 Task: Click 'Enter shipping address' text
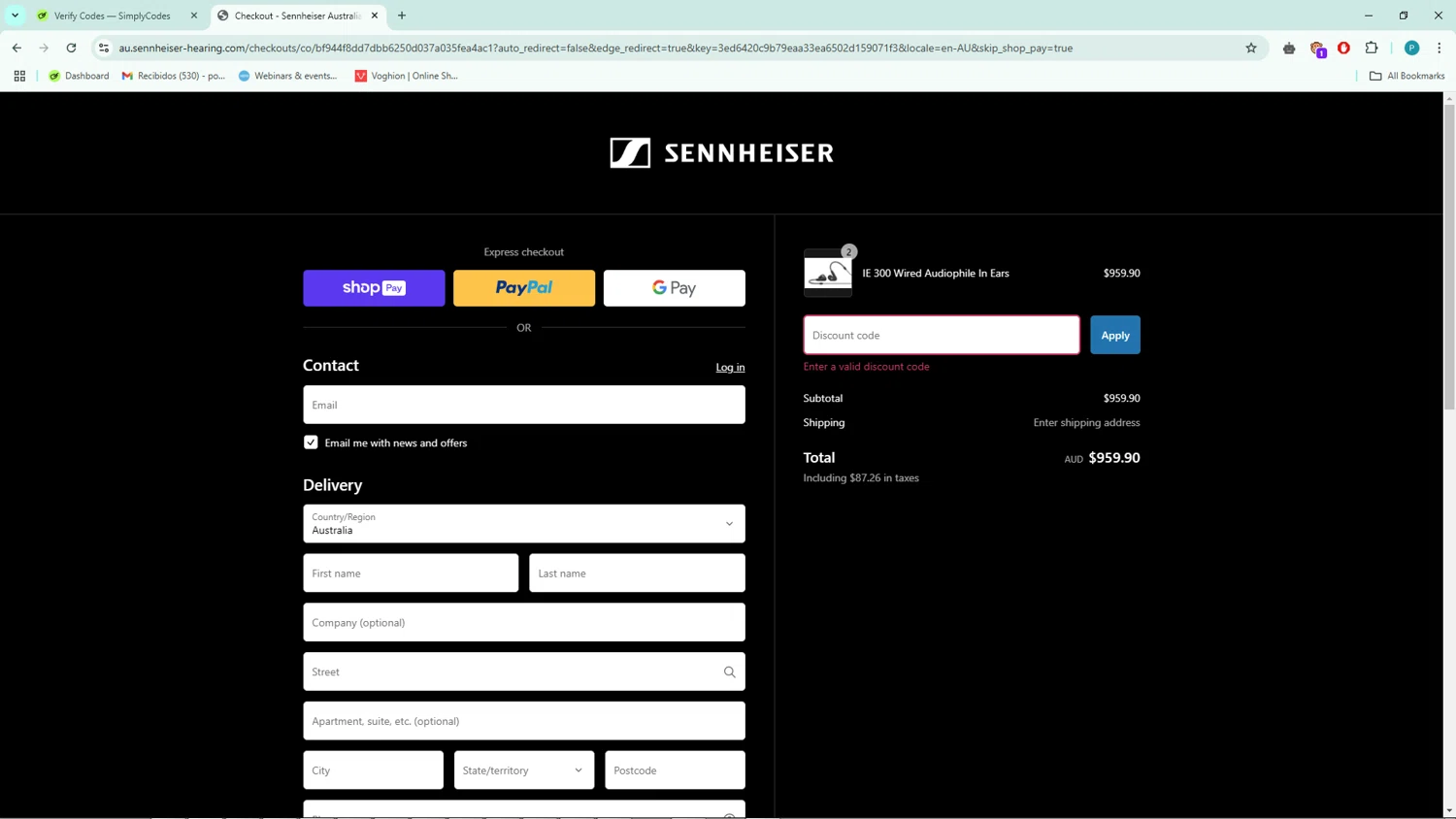1086,423
